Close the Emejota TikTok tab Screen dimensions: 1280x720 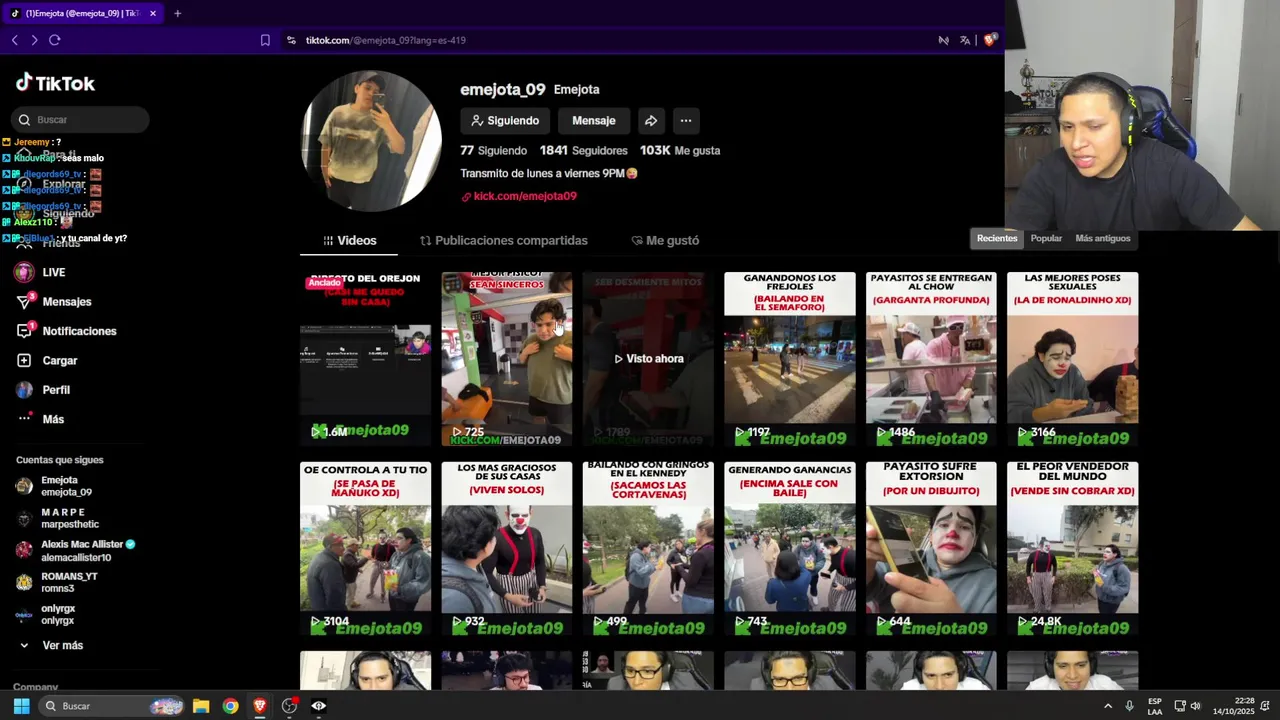coord(153,13)
